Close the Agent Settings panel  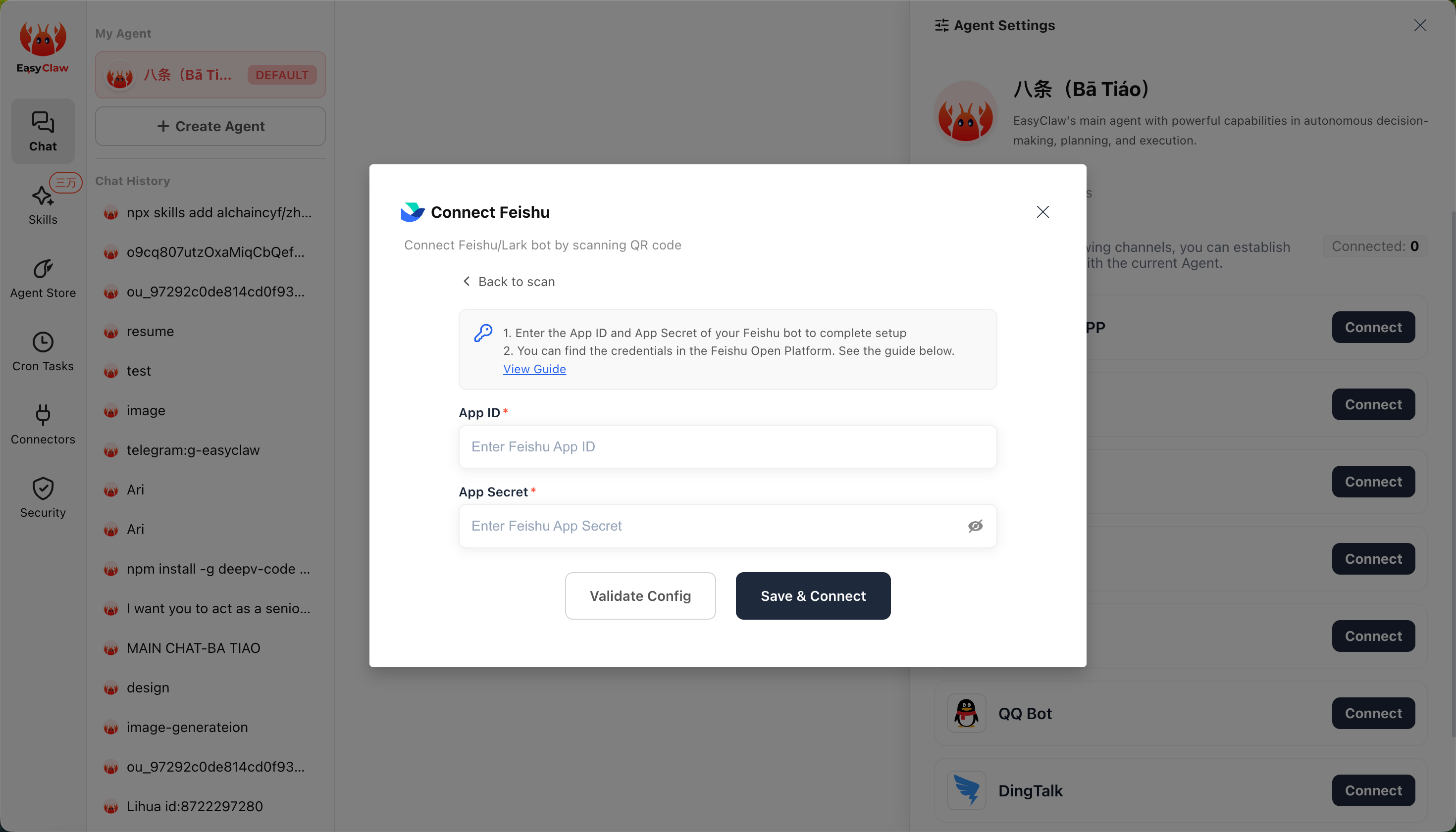[x=1420, y=25]
